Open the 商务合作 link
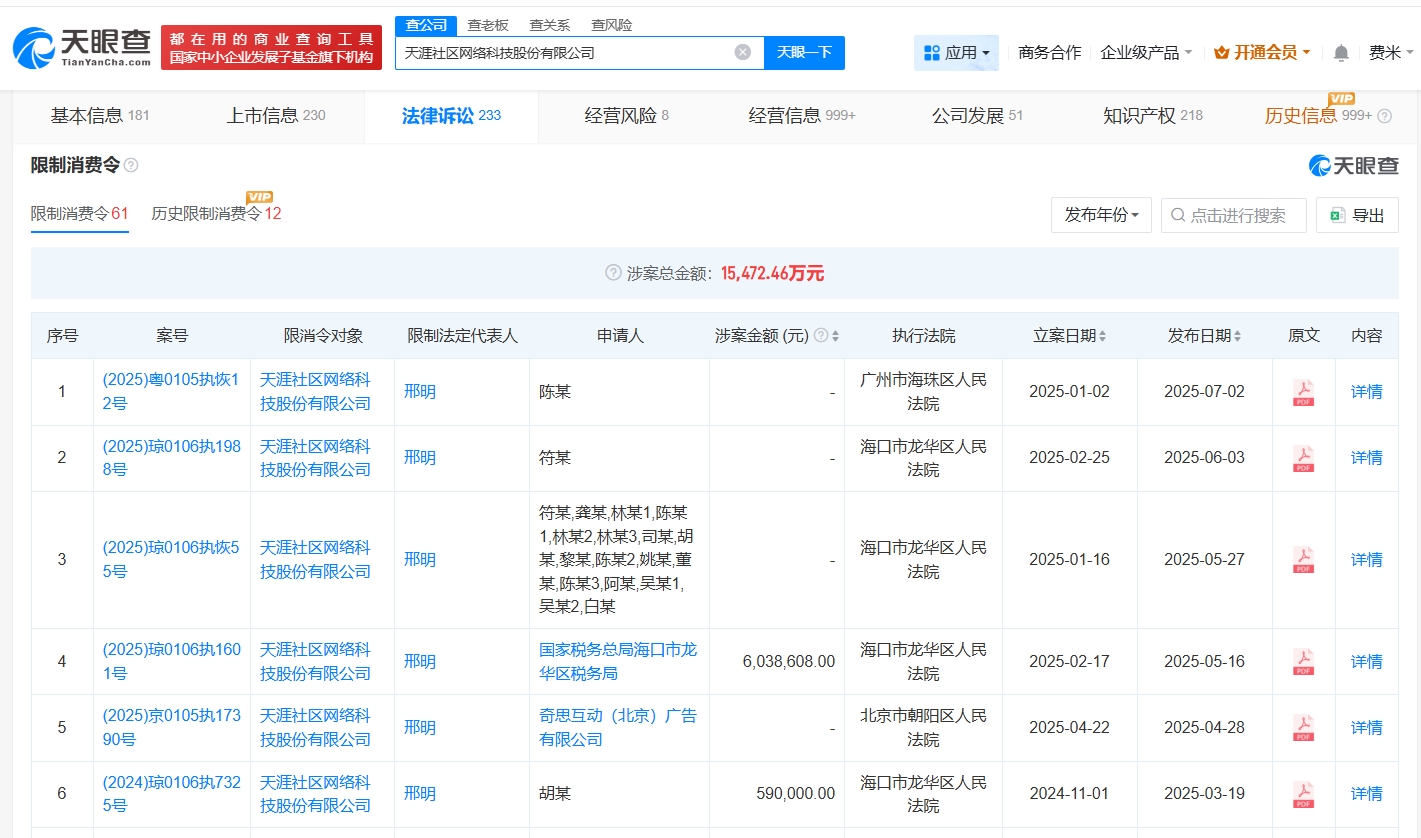1421x838 pixels. [1049, 52]
